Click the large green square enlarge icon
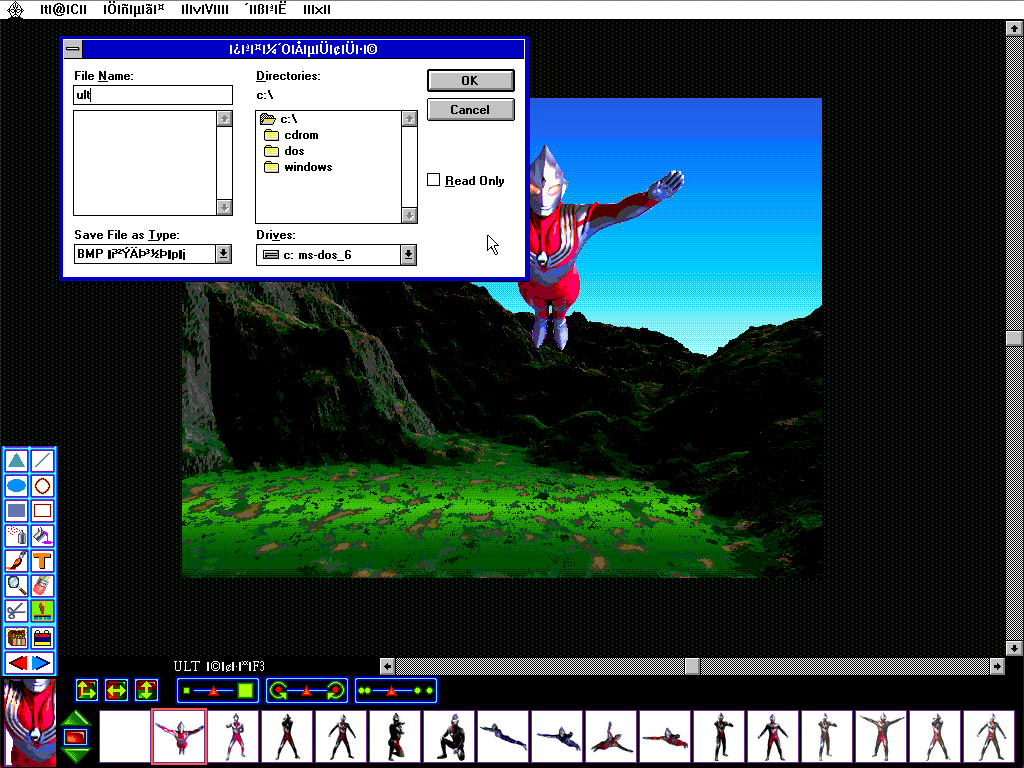The height and width of the screenshot is (768, 1024). click(x=246, y=690)
